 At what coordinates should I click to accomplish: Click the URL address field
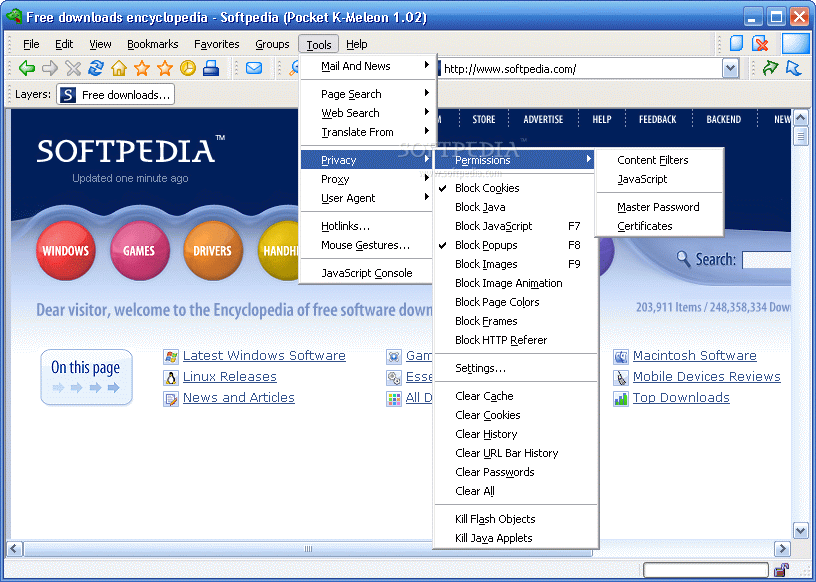click(580, 69)
